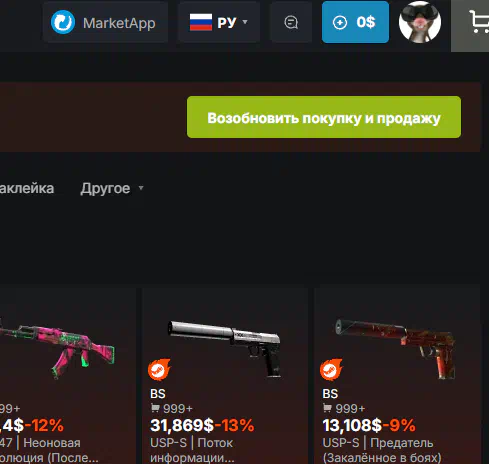The width and height of the screenshot is (489, 464).
Task: Click Возобновить покупку и продажу button
Action: (324, 117)
